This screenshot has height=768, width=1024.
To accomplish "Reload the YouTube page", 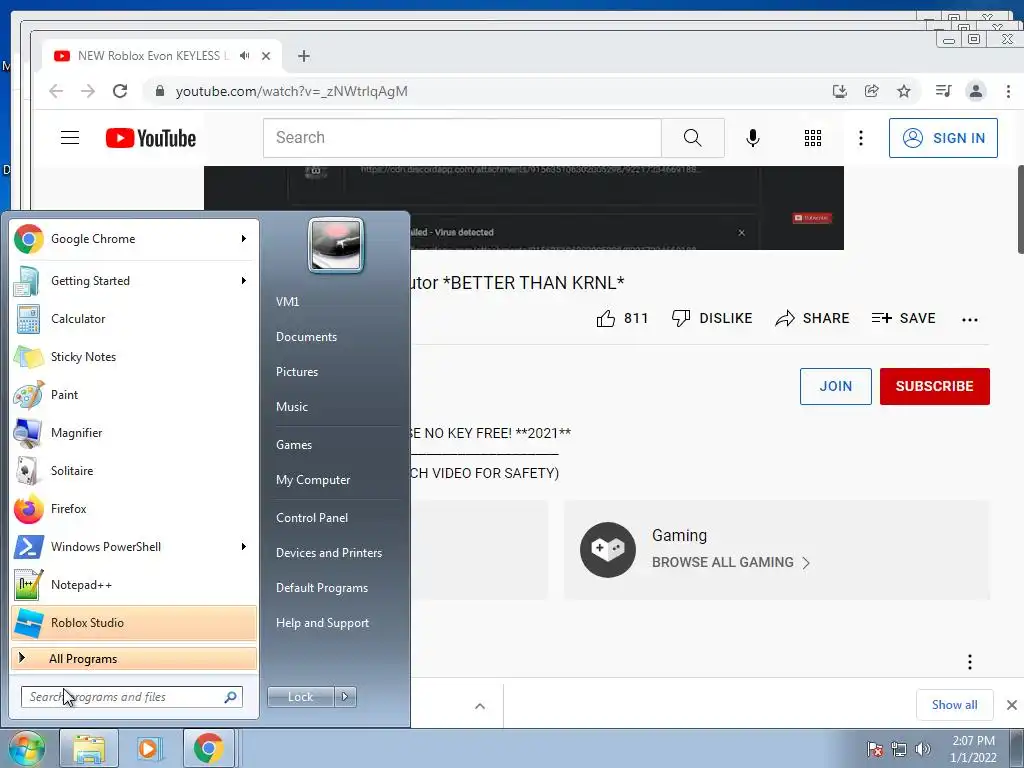I will tap(120, 91).
